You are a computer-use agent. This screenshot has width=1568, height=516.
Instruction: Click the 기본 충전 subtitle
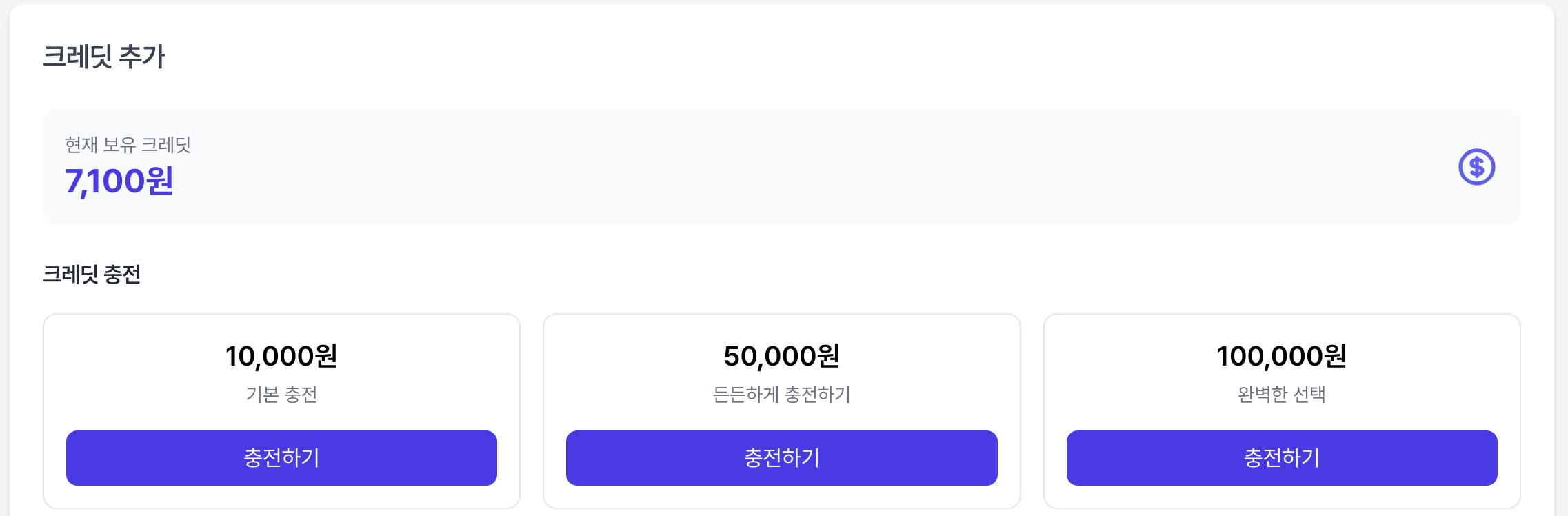(281, 395)
